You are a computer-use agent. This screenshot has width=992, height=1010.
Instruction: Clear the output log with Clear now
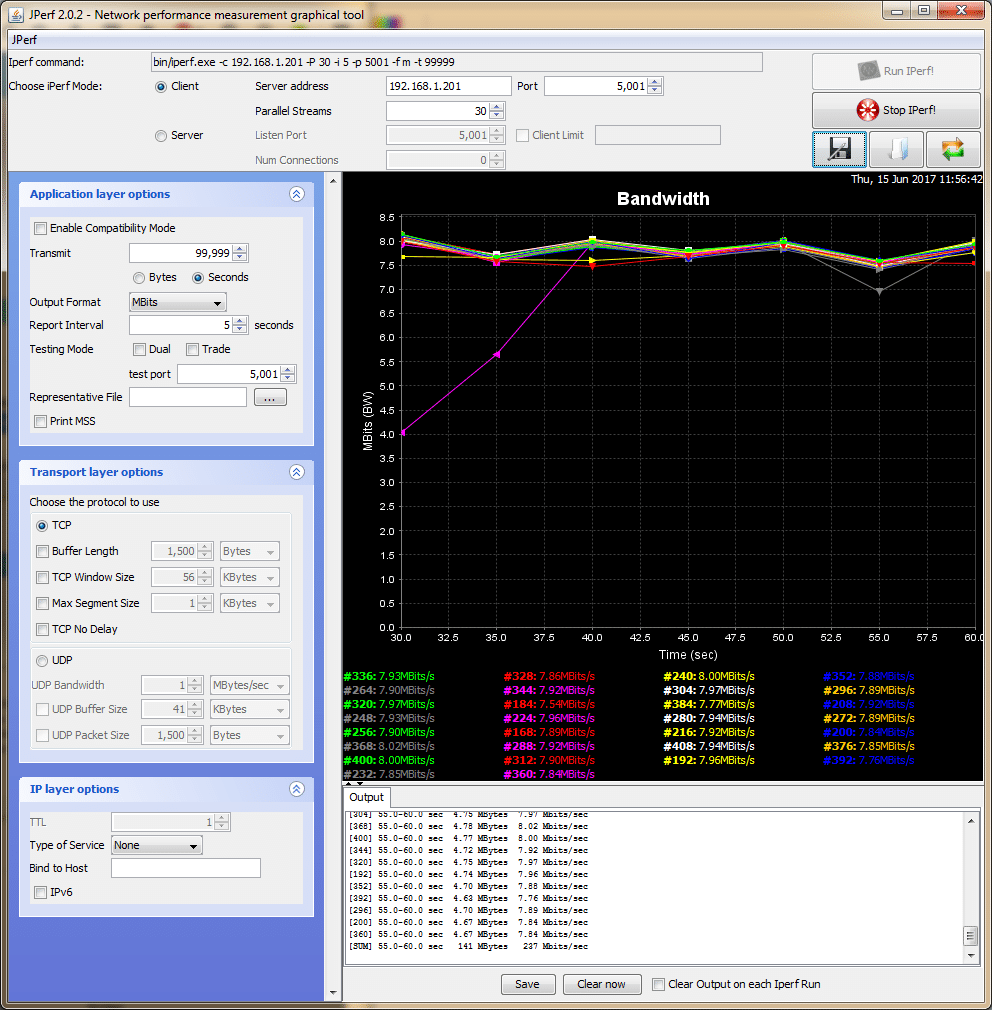[601, 984]
